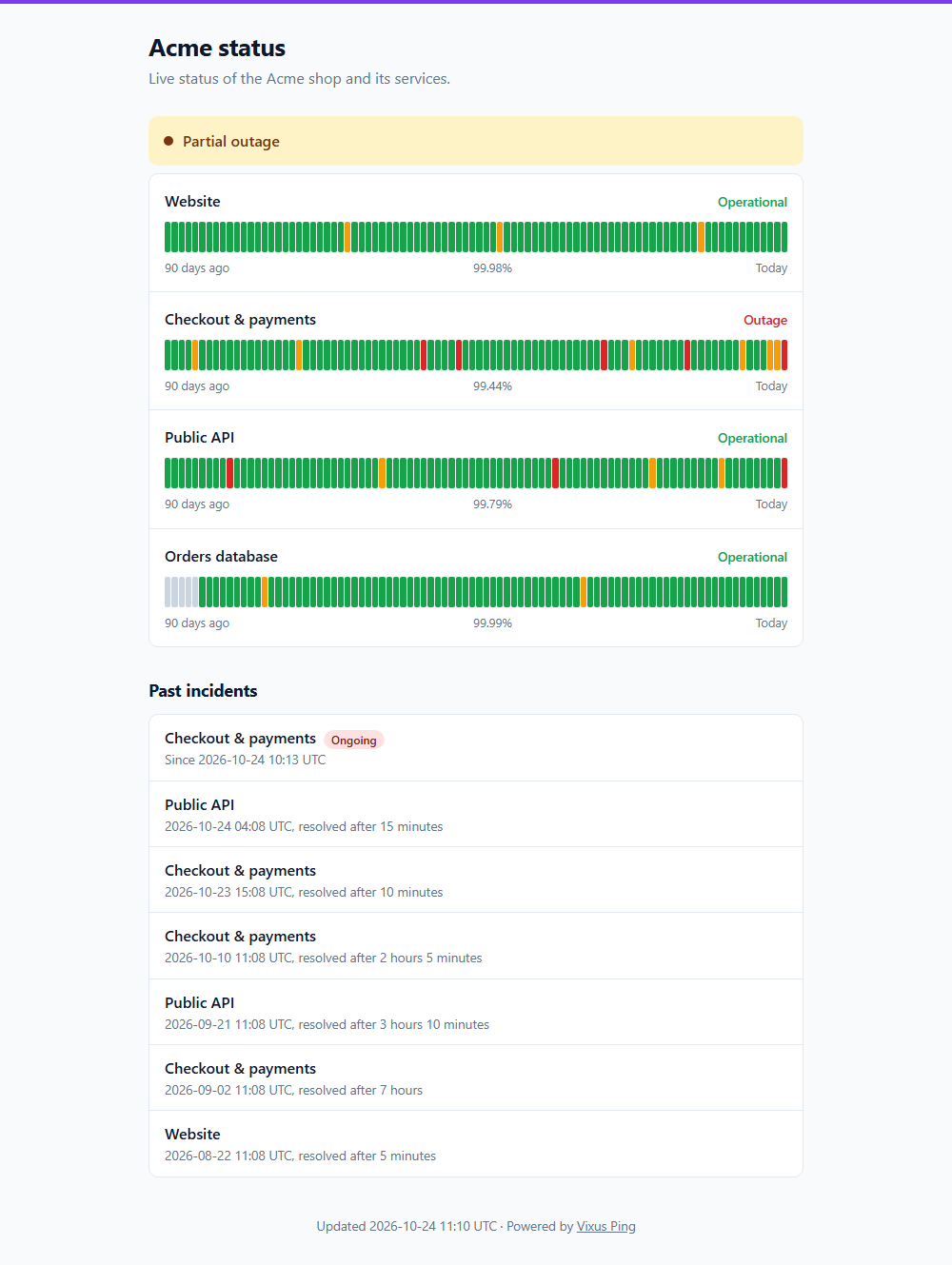Viewport: 952px width, 1265px height.
Task: Click Checkout & payments name in uptime list
Action: pos(240,320)
